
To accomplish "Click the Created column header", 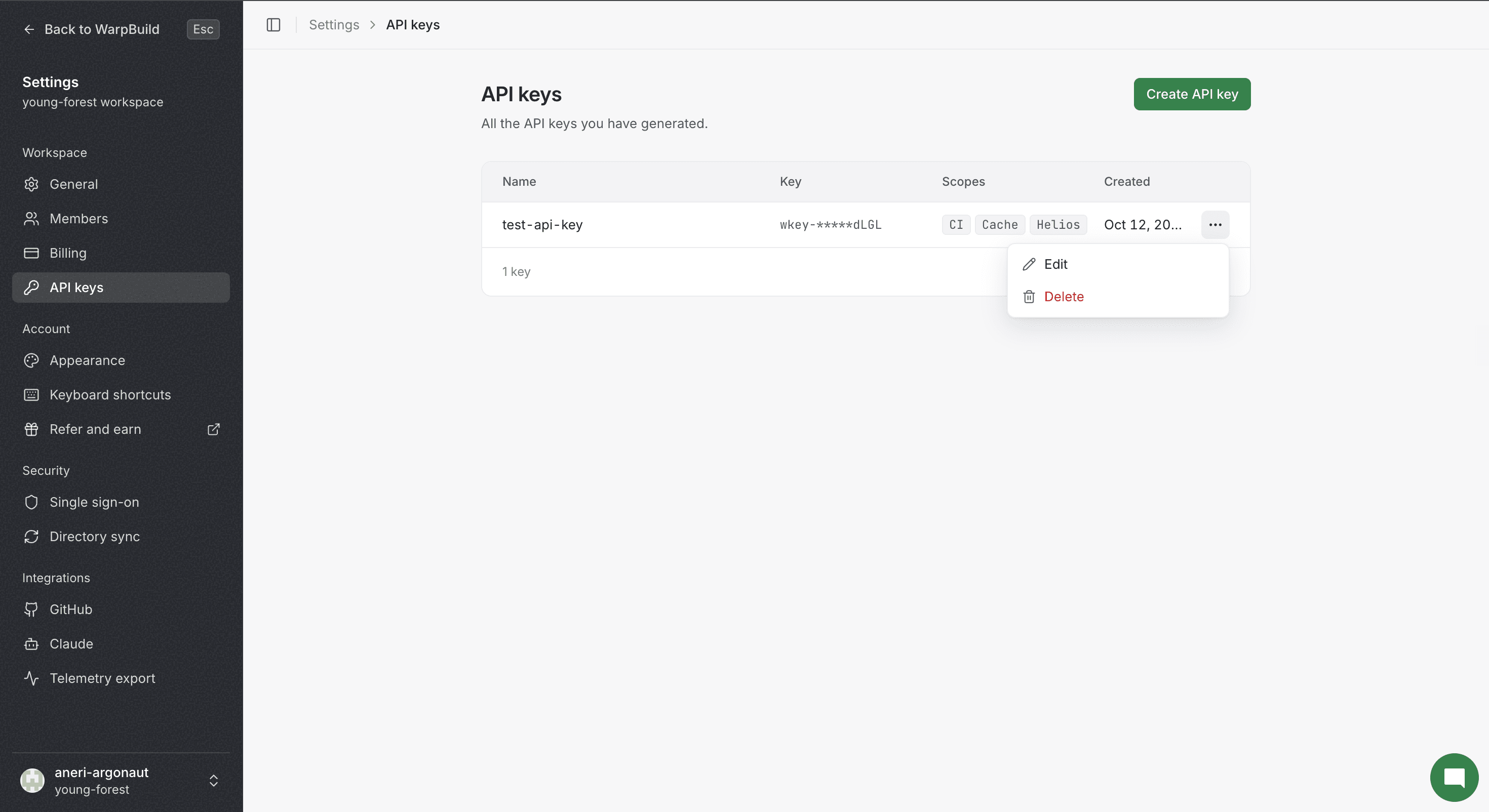I will tap(1126, 181).
